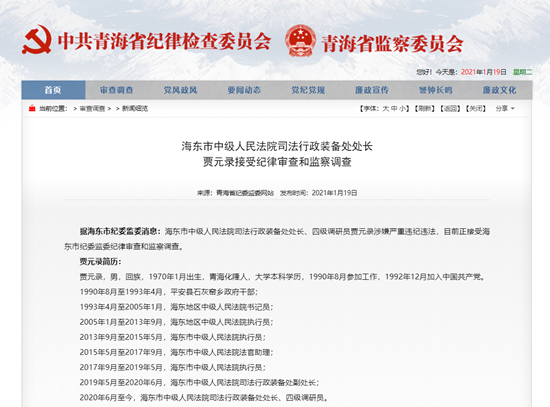Open 警钟长鸣 navigation item

pos(436,90)
